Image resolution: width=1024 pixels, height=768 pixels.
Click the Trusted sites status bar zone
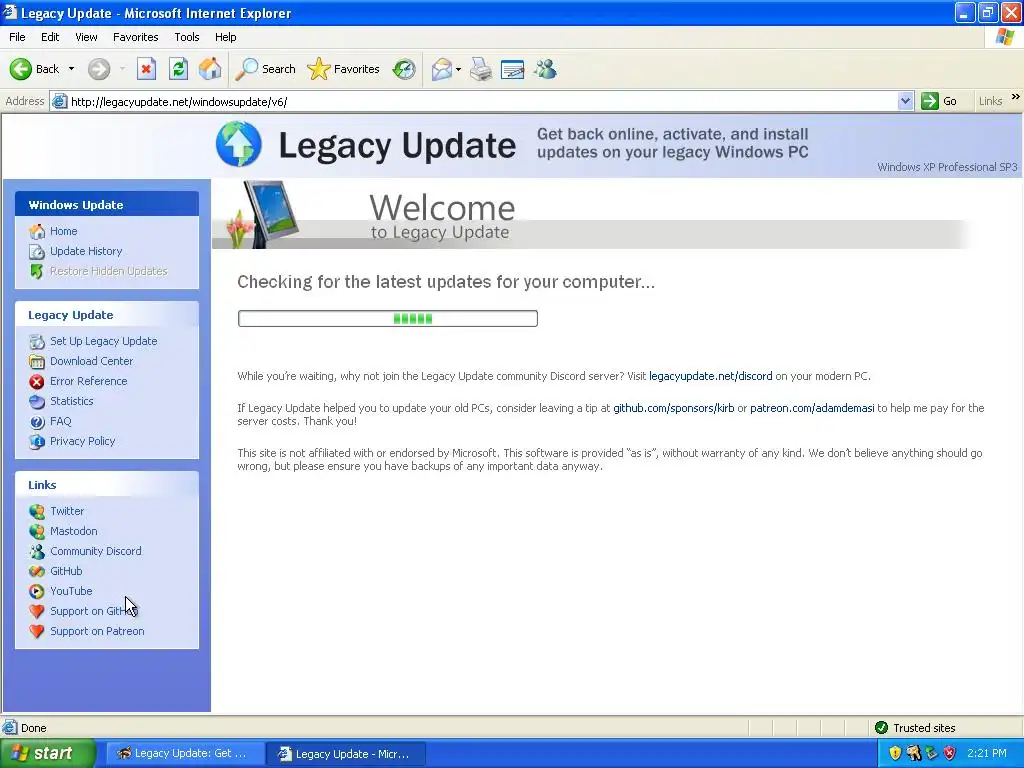(916, 728)
